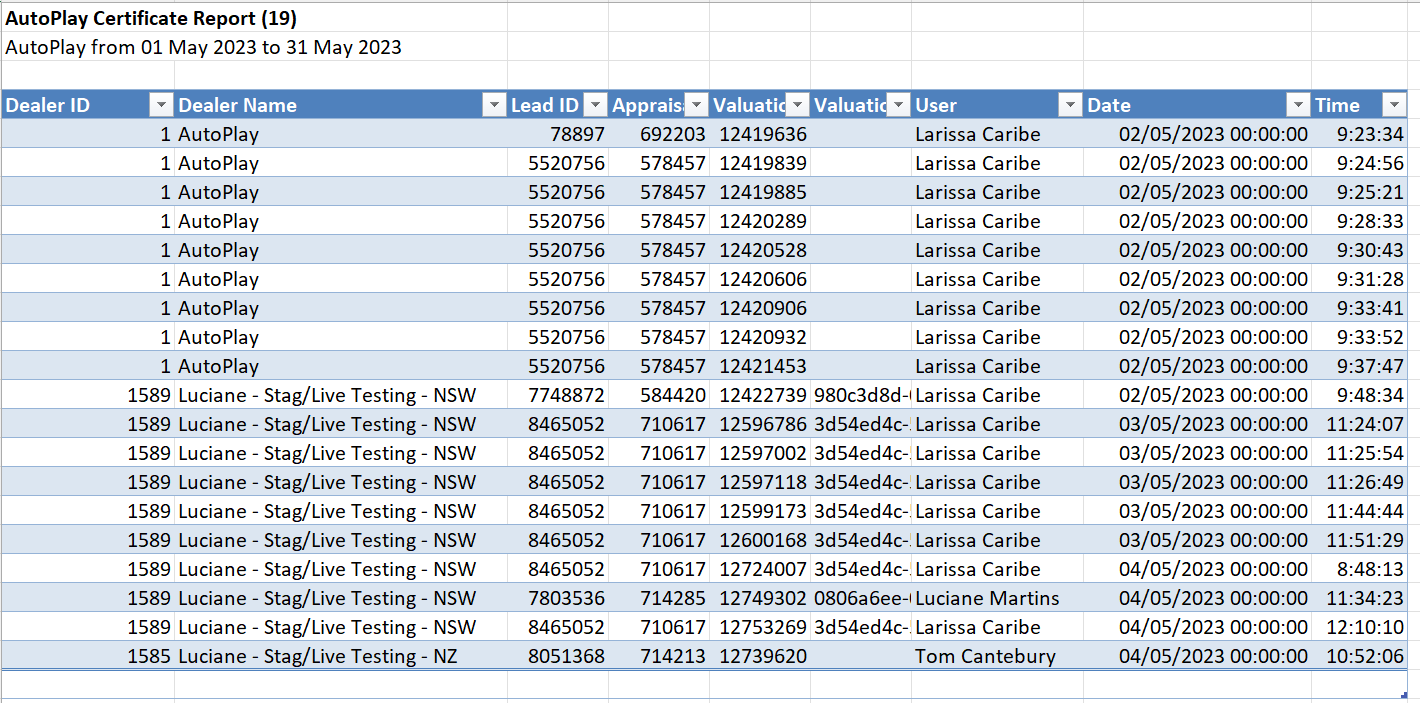The height and width of the screenshot is (703, 1420).
Task: Select time cell 9:37:47
Action: tap(1360, 366)
